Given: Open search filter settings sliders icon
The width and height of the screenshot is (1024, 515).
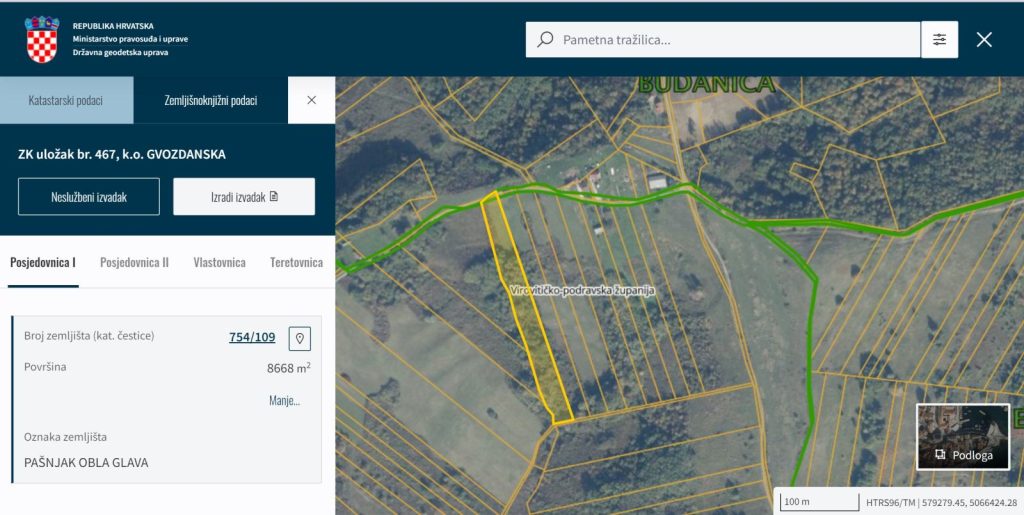Looking at the screenshot, I should pyautogui.click(x=939, y=40).
